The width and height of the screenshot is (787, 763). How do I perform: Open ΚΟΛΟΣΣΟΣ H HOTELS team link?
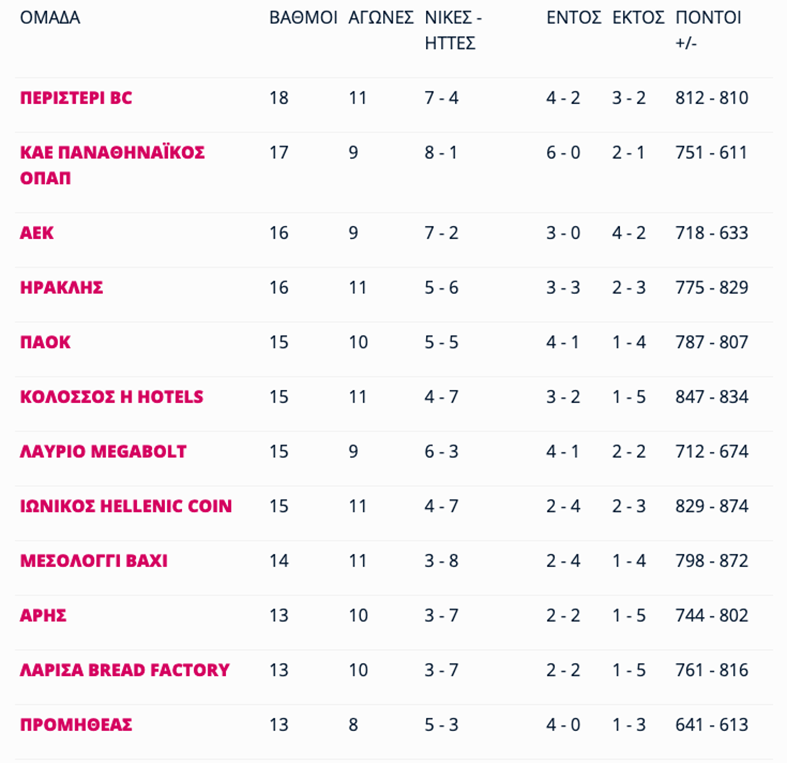(x=111, y=397)
